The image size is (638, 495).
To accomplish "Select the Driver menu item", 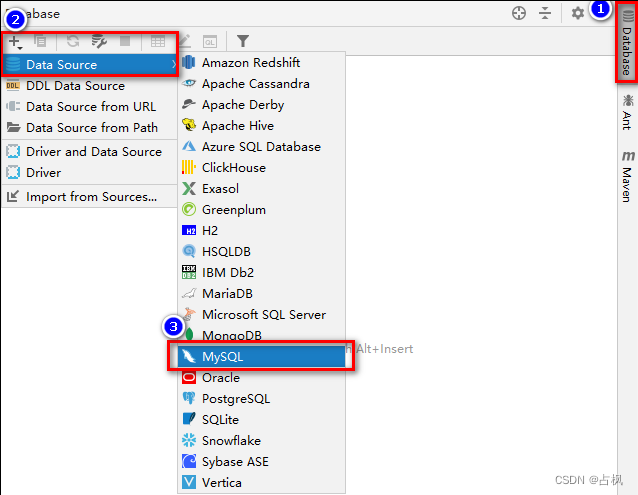I will pos(90,173).
